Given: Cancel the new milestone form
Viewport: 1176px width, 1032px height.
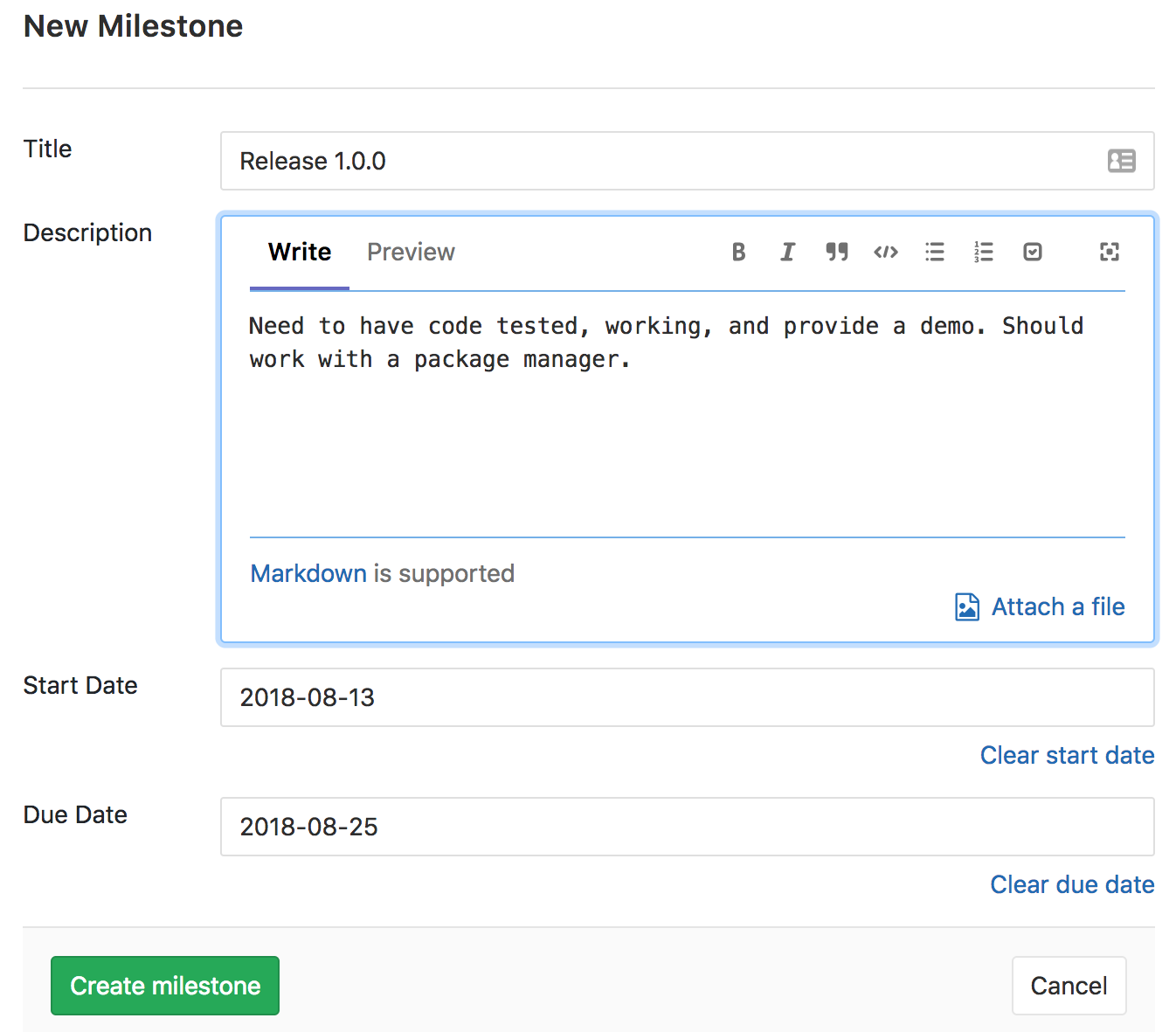Looking at the screenshot, I should [1069, 986].
